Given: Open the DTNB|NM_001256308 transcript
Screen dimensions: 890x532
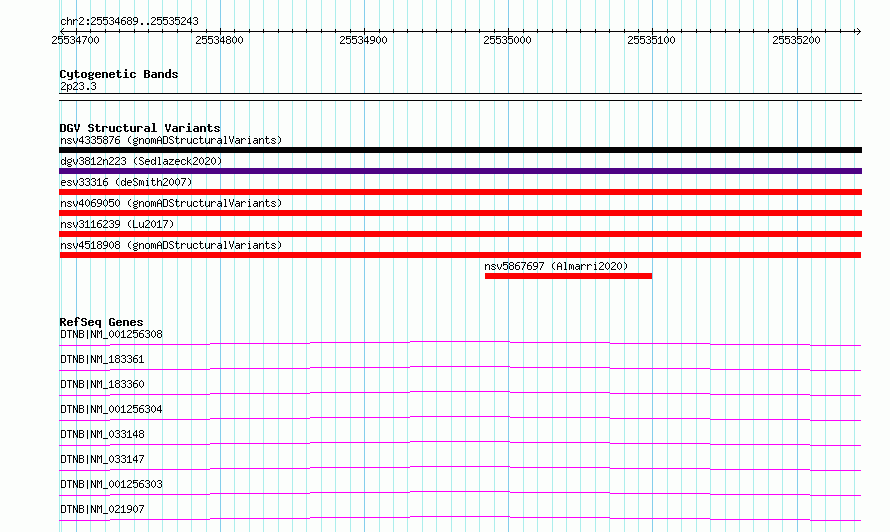Looking at the screenshot, I should click(x=111, y=334).
